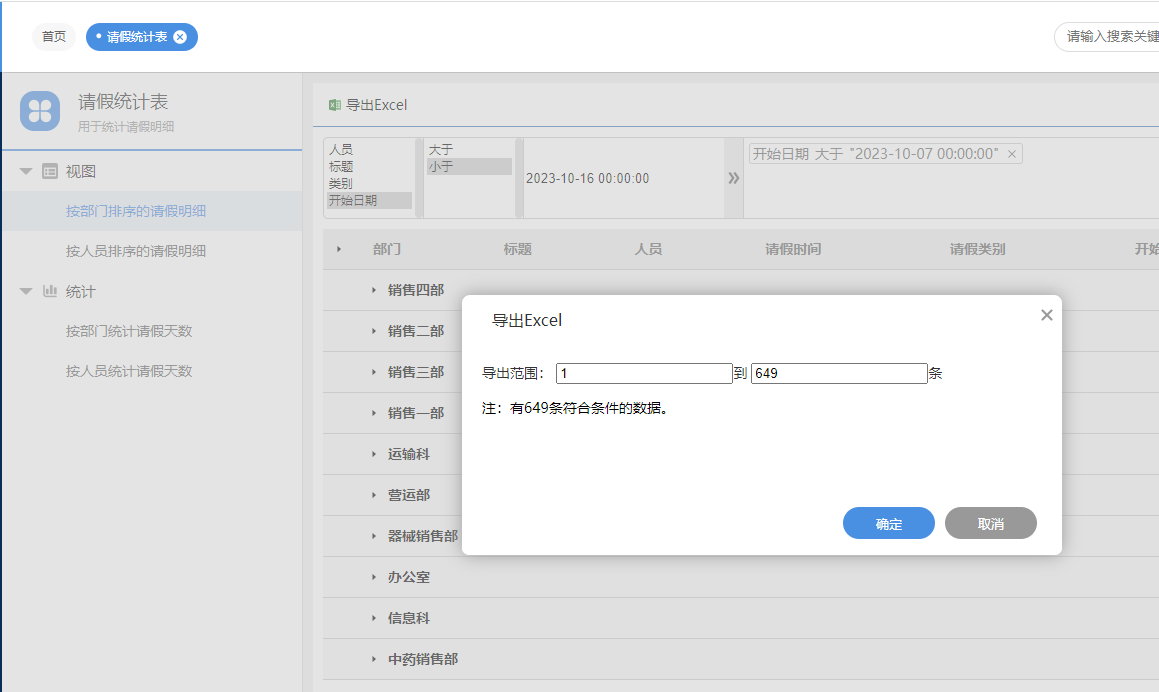Switch to the 首页 tab

tap(54, 37)
